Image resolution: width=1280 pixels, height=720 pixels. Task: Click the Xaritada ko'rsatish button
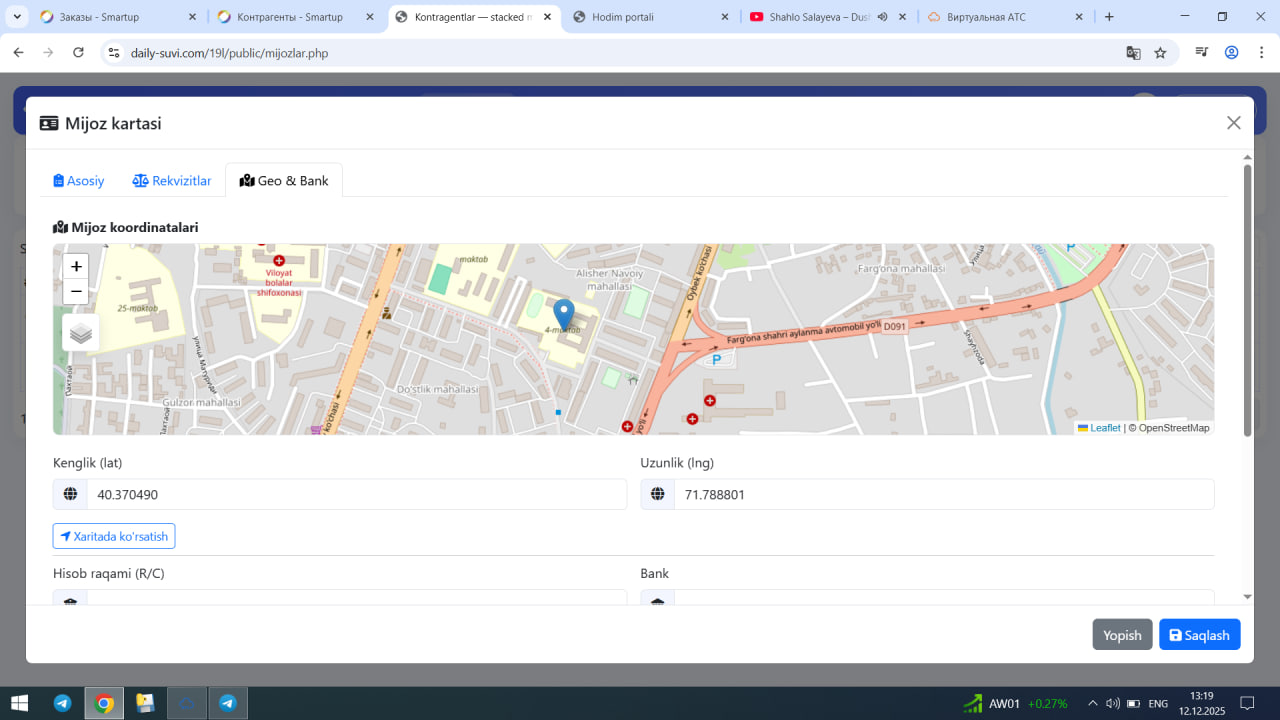[114, 536]
